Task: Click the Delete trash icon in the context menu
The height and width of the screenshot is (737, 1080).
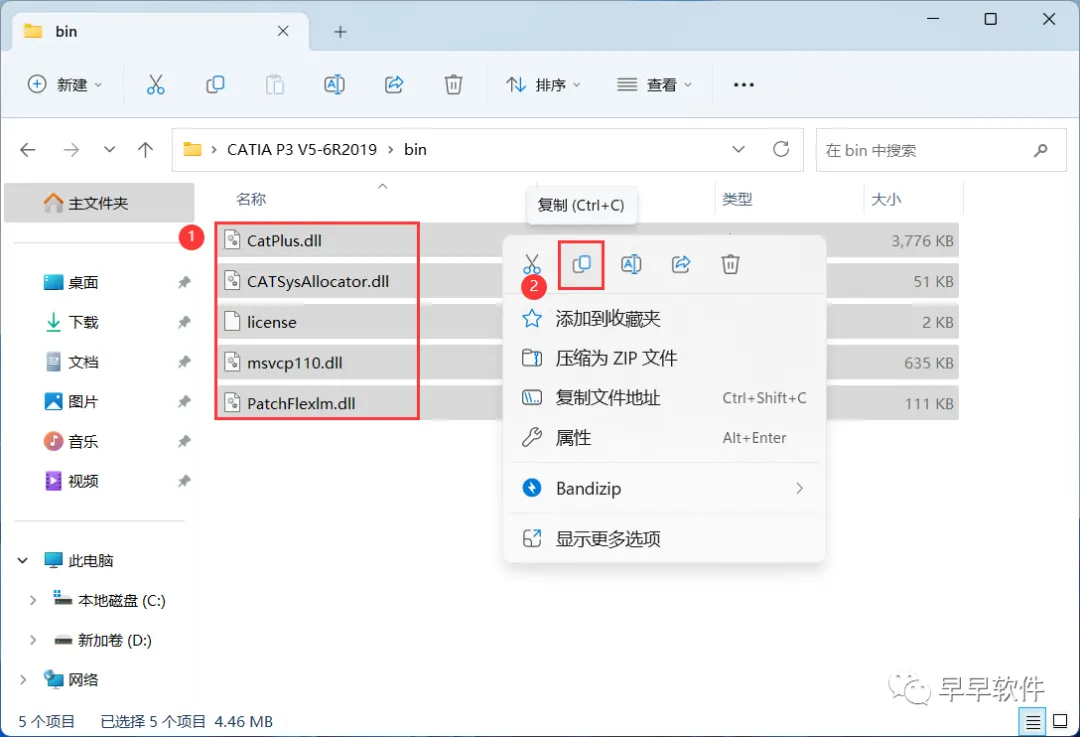Action: click(730, 264)
